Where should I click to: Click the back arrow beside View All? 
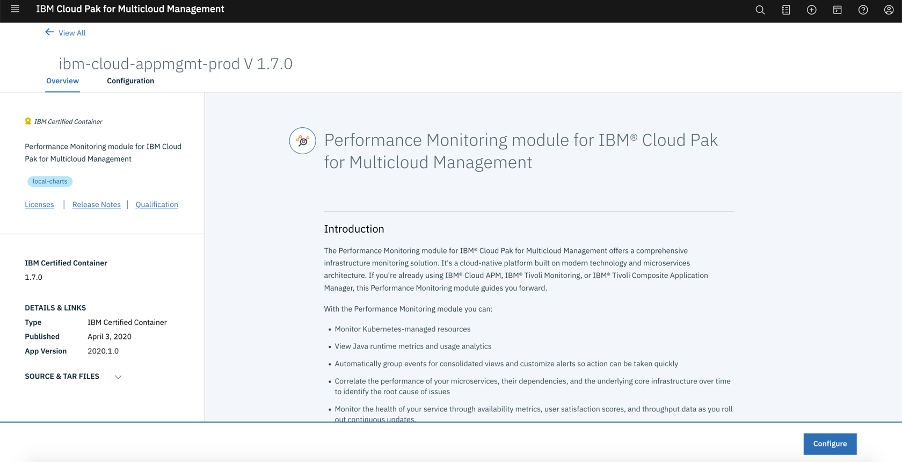click(49, 32)
